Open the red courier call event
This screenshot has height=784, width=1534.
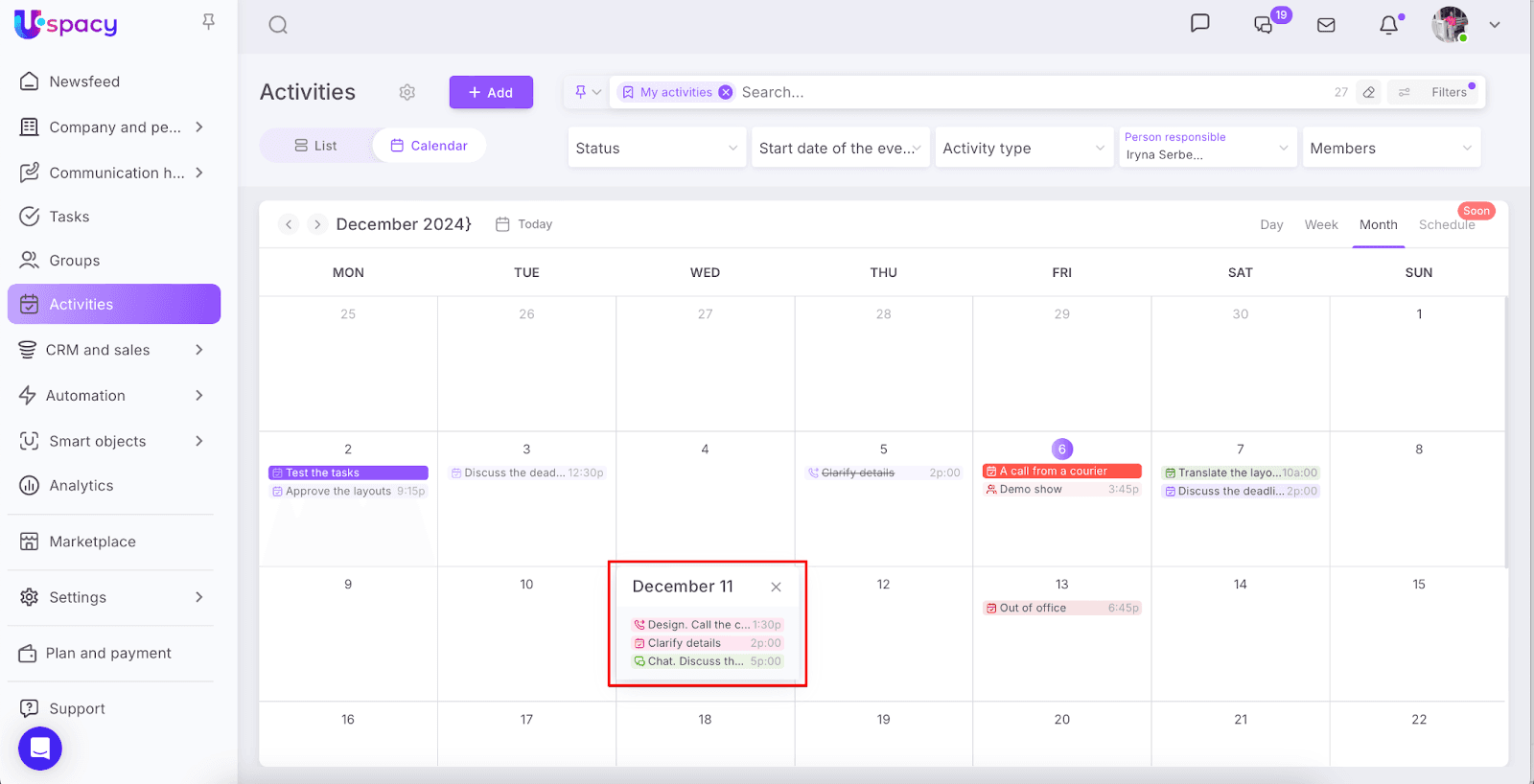click(1061, 472)
